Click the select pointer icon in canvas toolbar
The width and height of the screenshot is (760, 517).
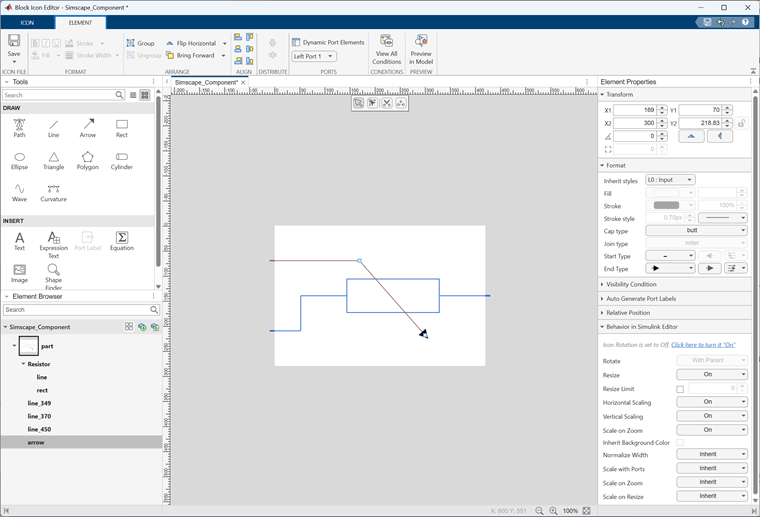358,103
